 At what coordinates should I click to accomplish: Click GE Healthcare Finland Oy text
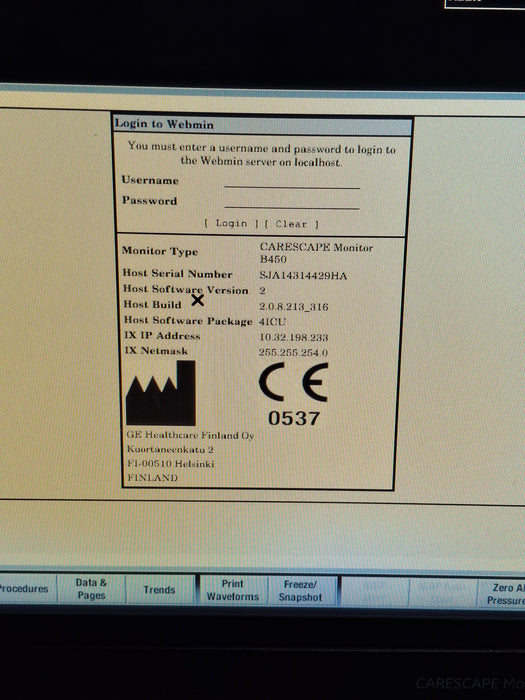click(190, 435)
